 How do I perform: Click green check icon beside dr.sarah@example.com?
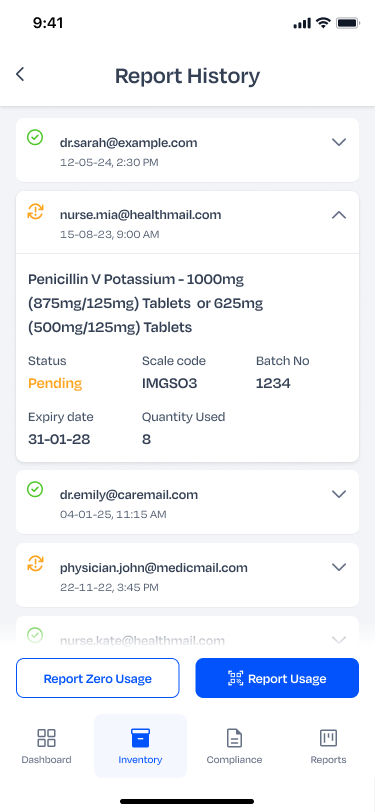click(x=35, y=137)
